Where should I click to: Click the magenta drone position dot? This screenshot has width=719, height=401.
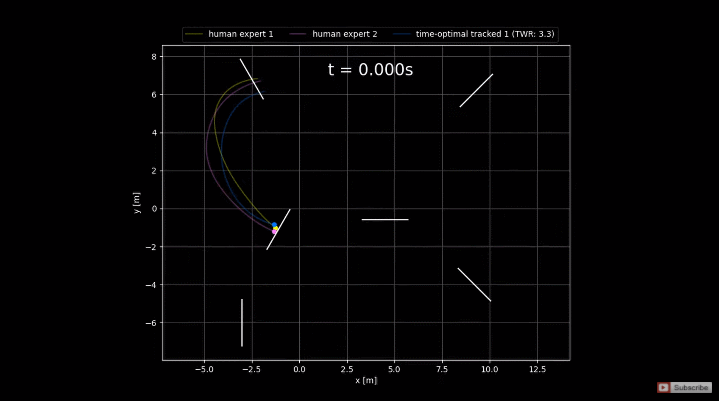(274, 232)
